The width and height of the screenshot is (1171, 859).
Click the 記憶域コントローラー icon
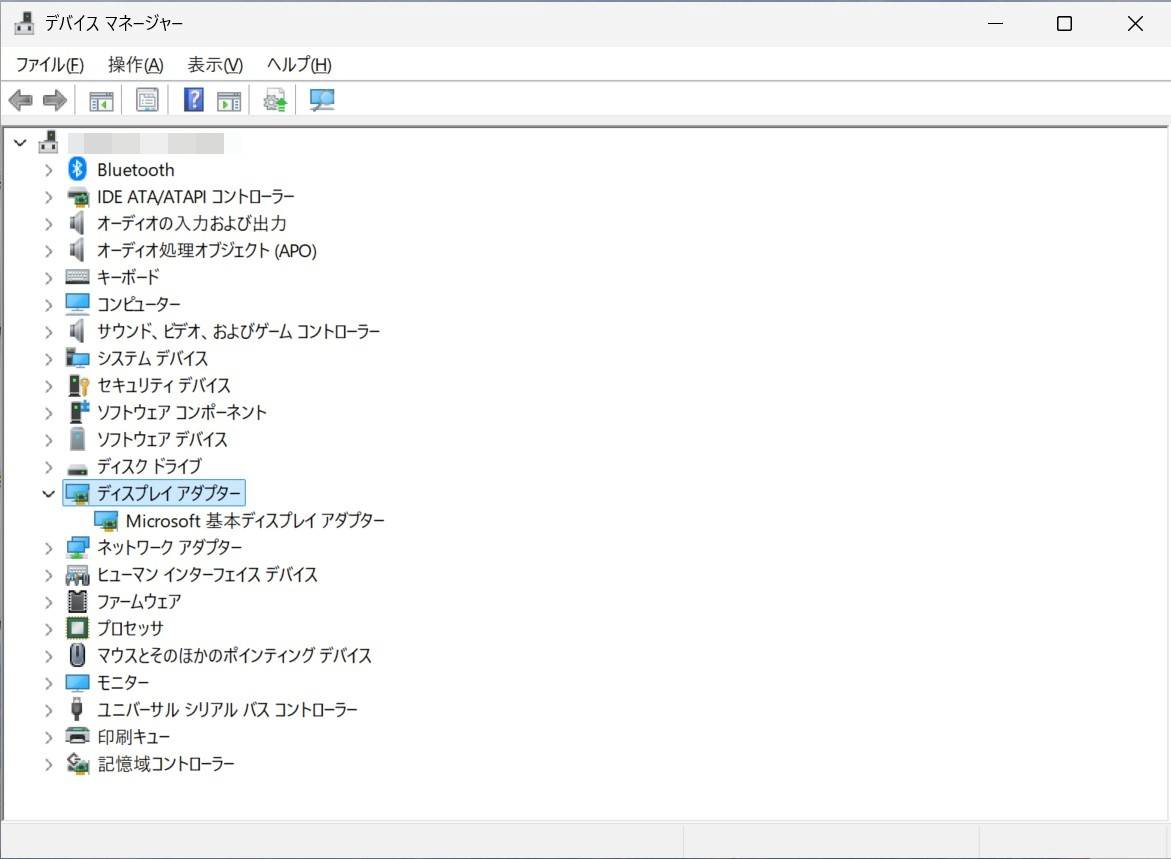78,763
